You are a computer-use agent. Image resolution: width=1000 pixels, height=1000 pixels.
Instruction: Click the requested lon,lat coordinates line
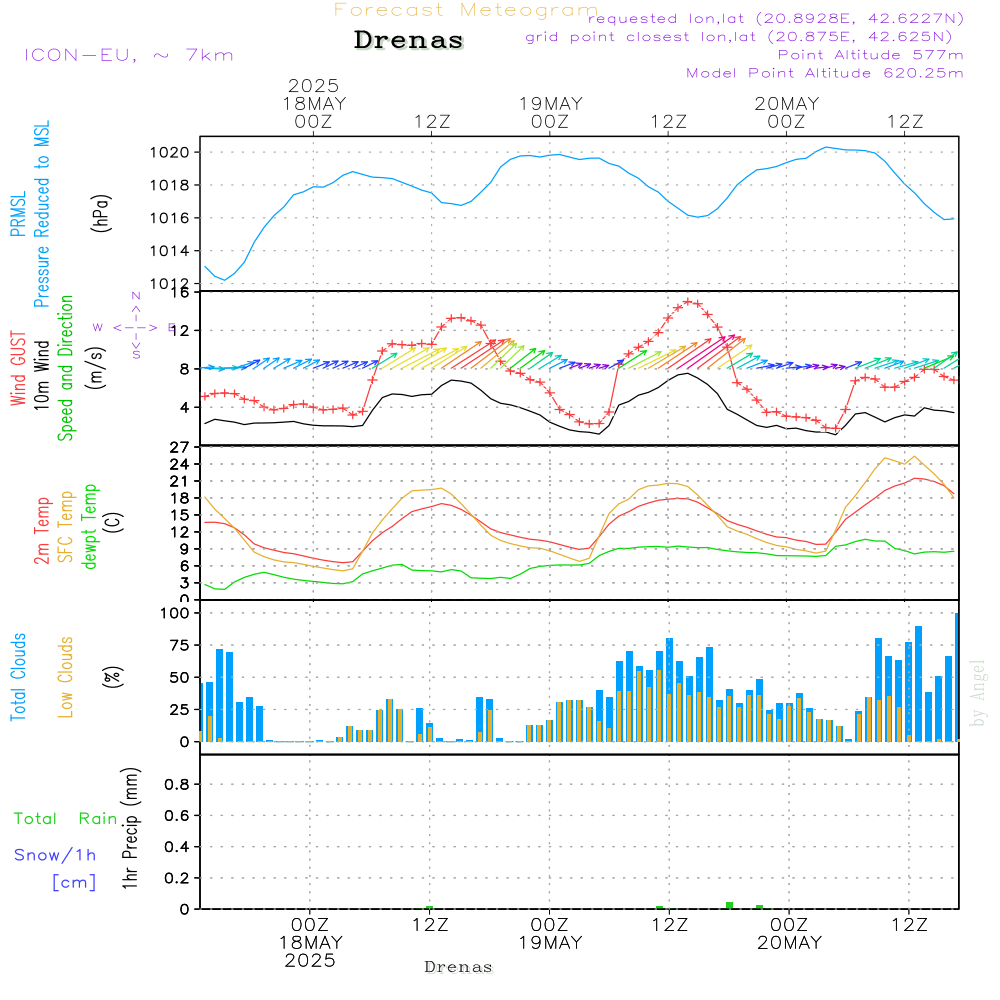[776, 18]
